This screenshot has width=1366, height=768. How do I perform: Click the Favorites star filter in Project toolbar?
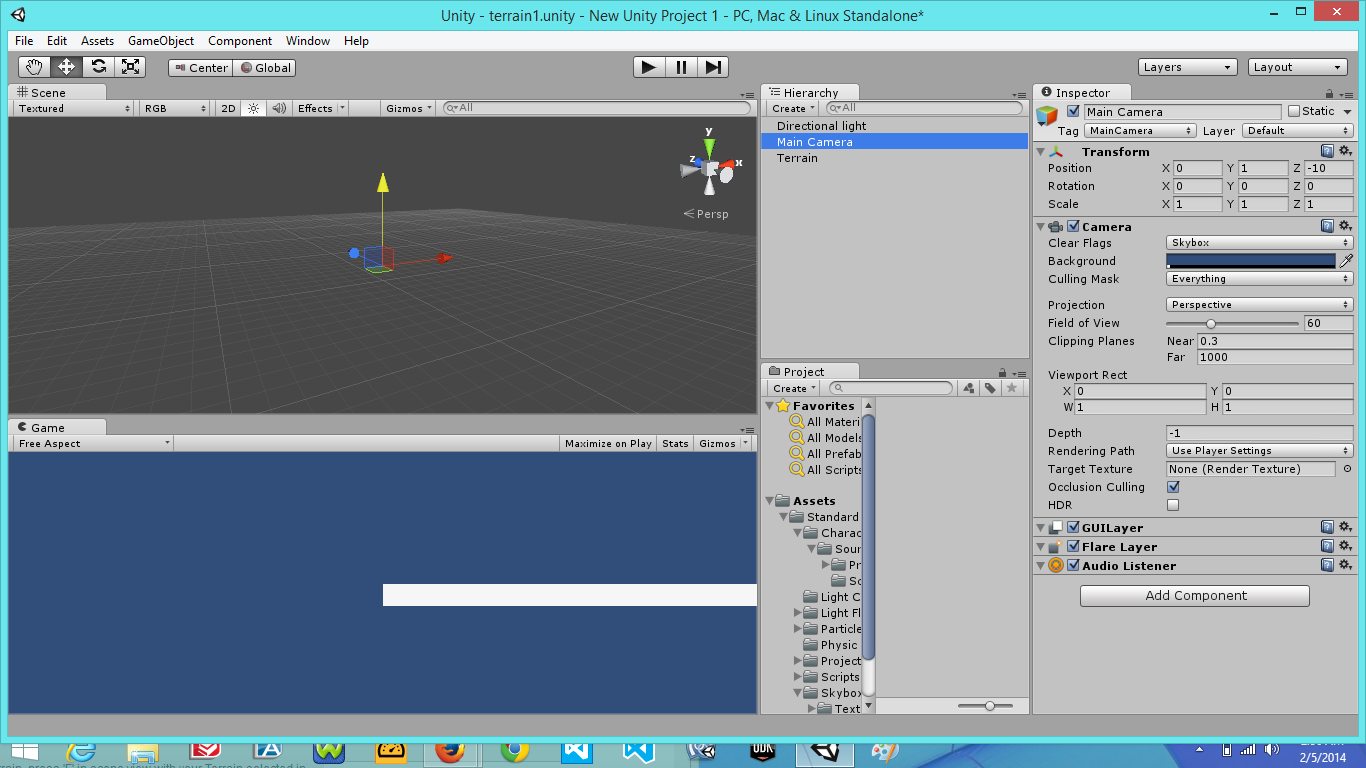pos(1012,388)
